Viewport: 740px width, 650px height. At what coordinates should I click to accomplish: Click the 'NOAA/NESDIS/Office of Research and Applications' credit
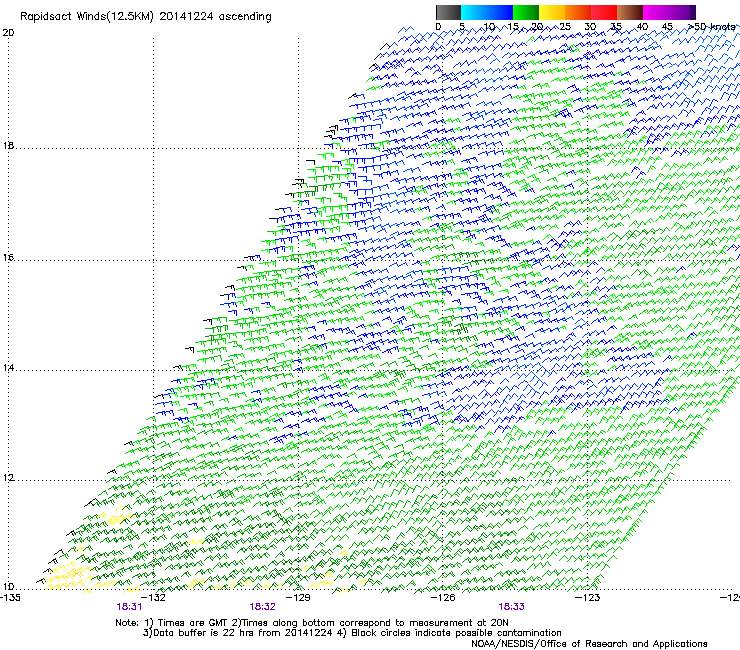(x=589, y=644)
